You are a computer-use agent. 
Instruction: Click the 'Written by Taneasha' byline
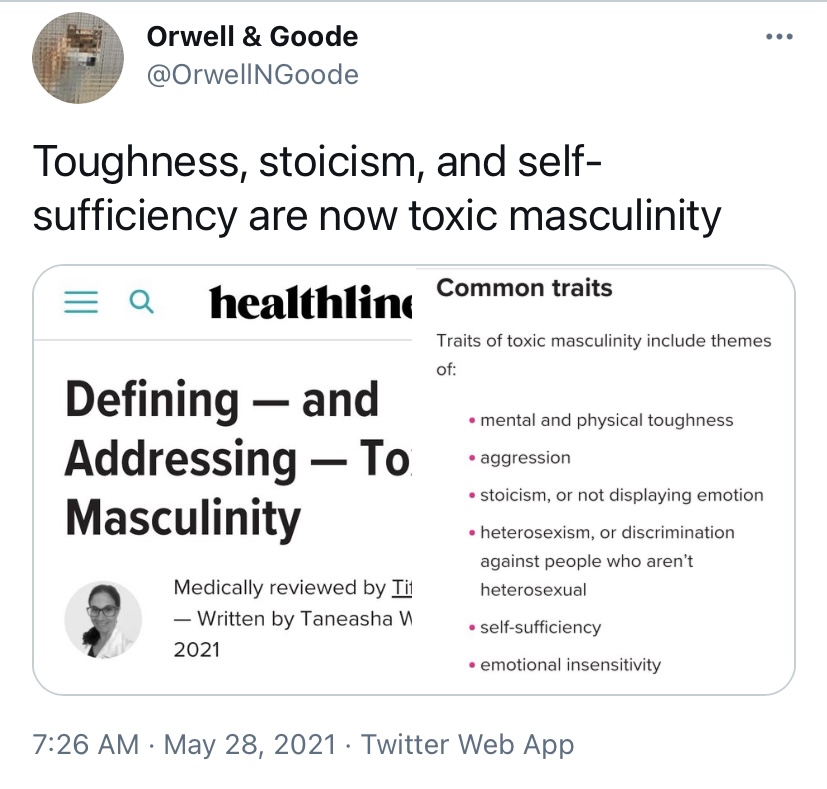pyautogui.click(x=293, y=619)
